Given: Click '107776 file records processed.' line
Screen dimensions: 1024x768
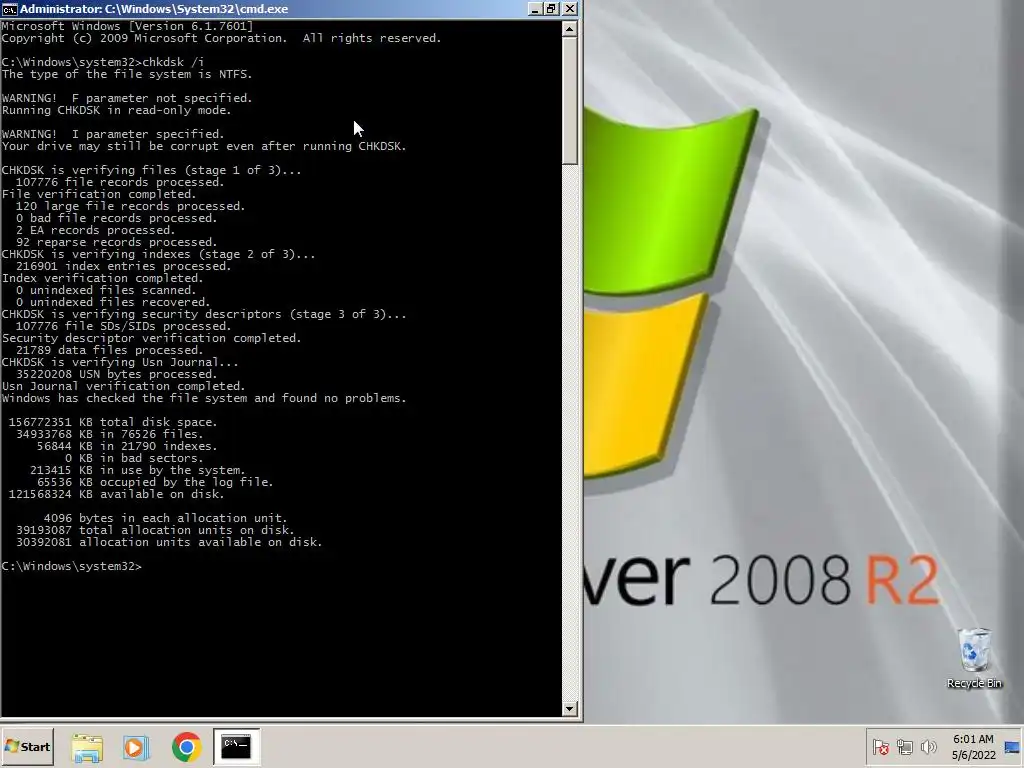Looking at the screenshot, I should (x=120, y=182).
